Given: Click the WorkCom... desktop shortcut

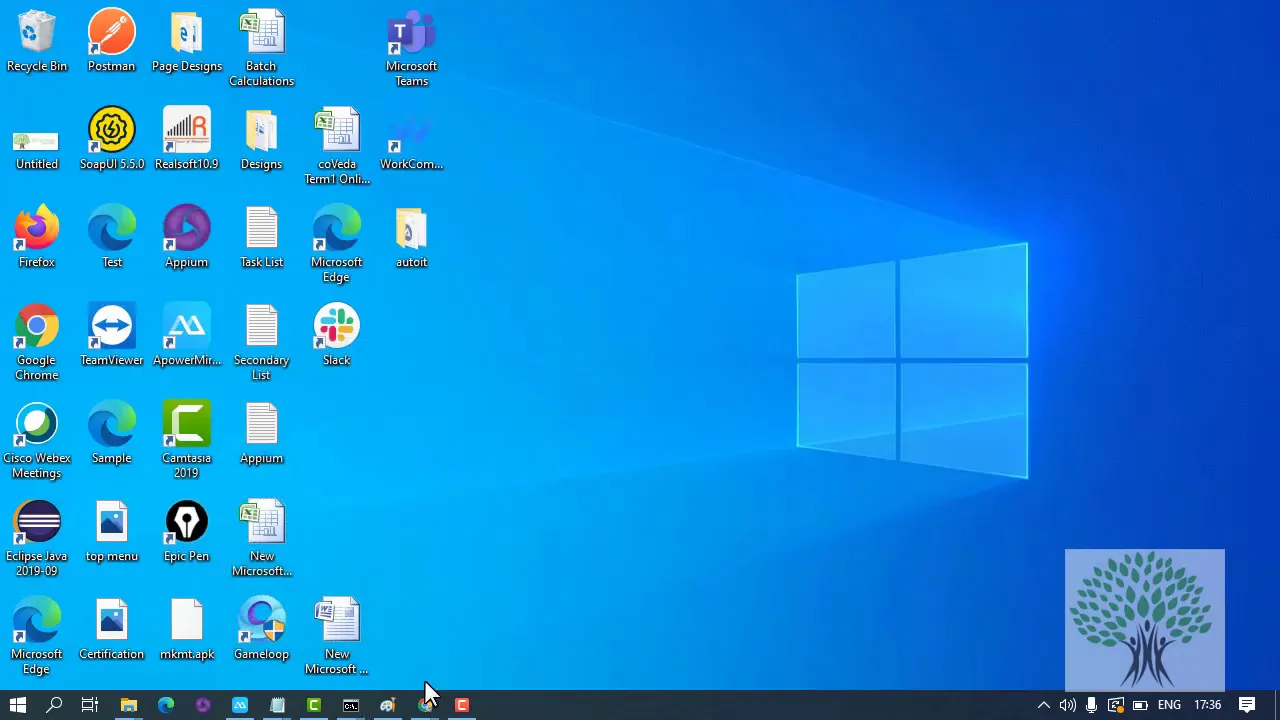Looking at the screenshot, I should point(411,140).
